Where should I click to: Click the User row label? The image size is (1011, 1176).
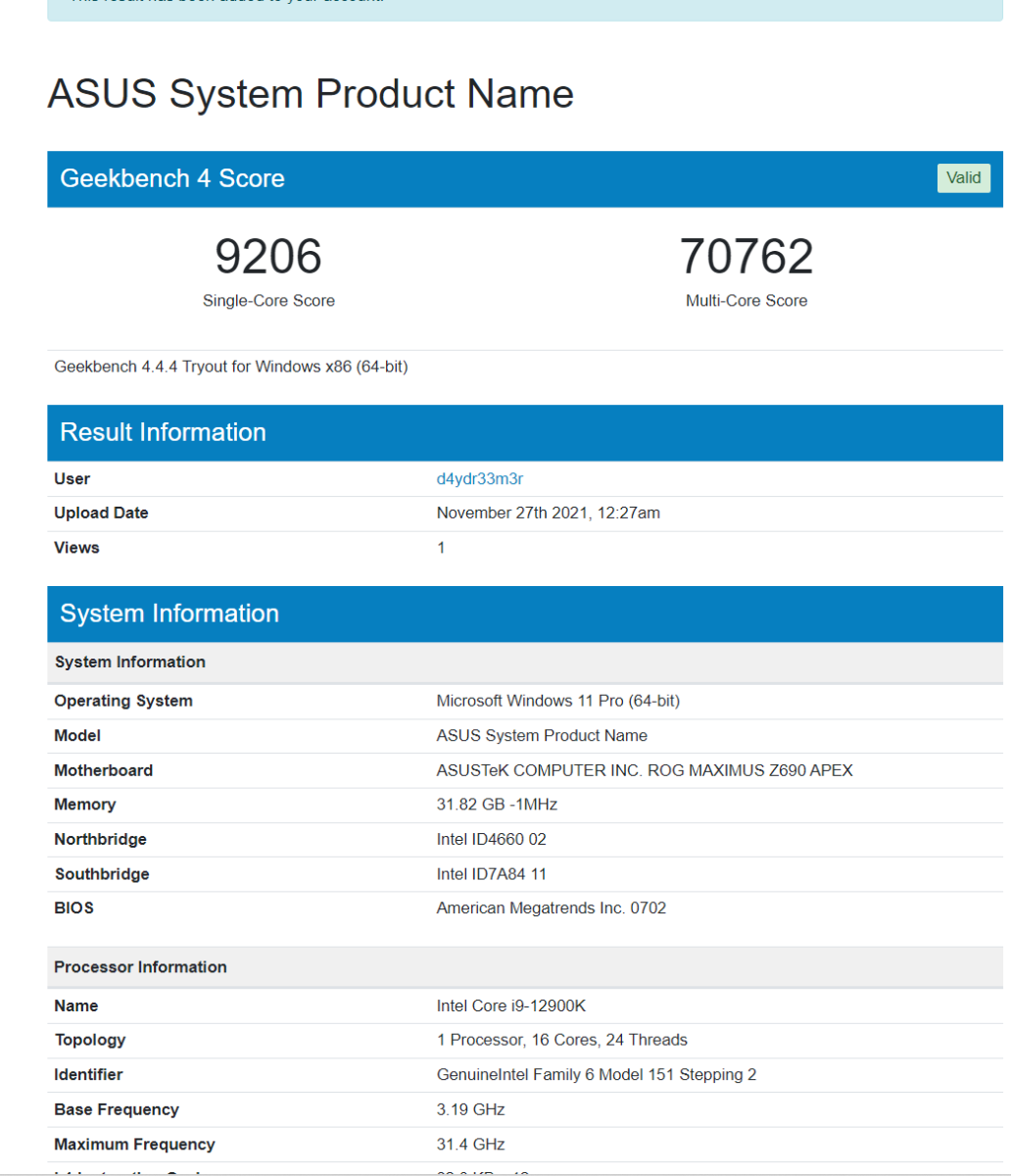(x=72, y=479)
